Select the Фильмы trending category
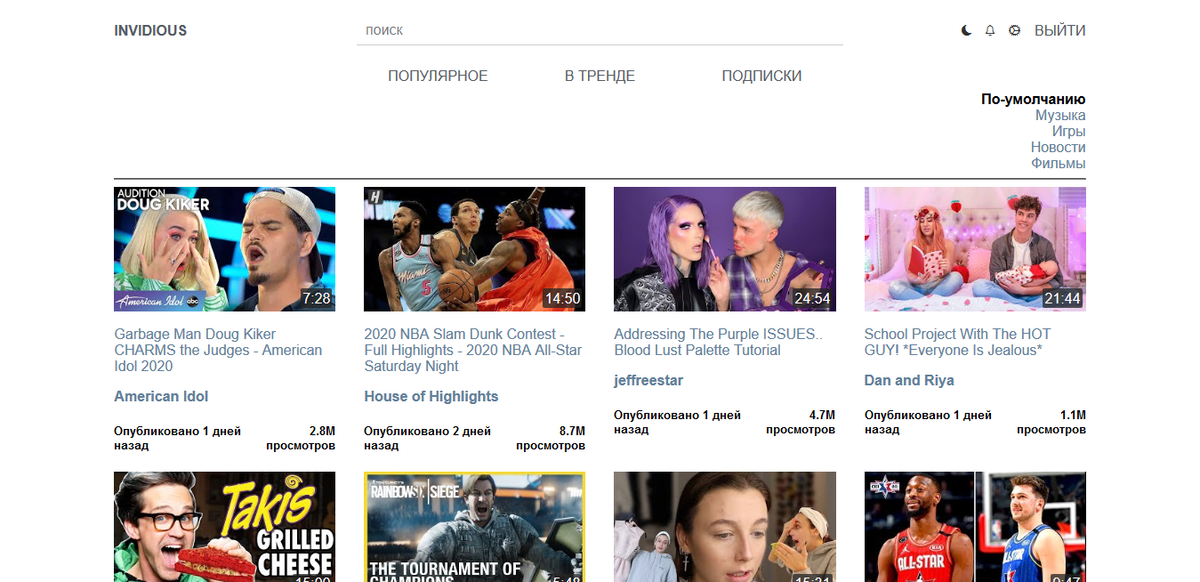Viewport: 1200px width, 582px height. pos(1058,163)
